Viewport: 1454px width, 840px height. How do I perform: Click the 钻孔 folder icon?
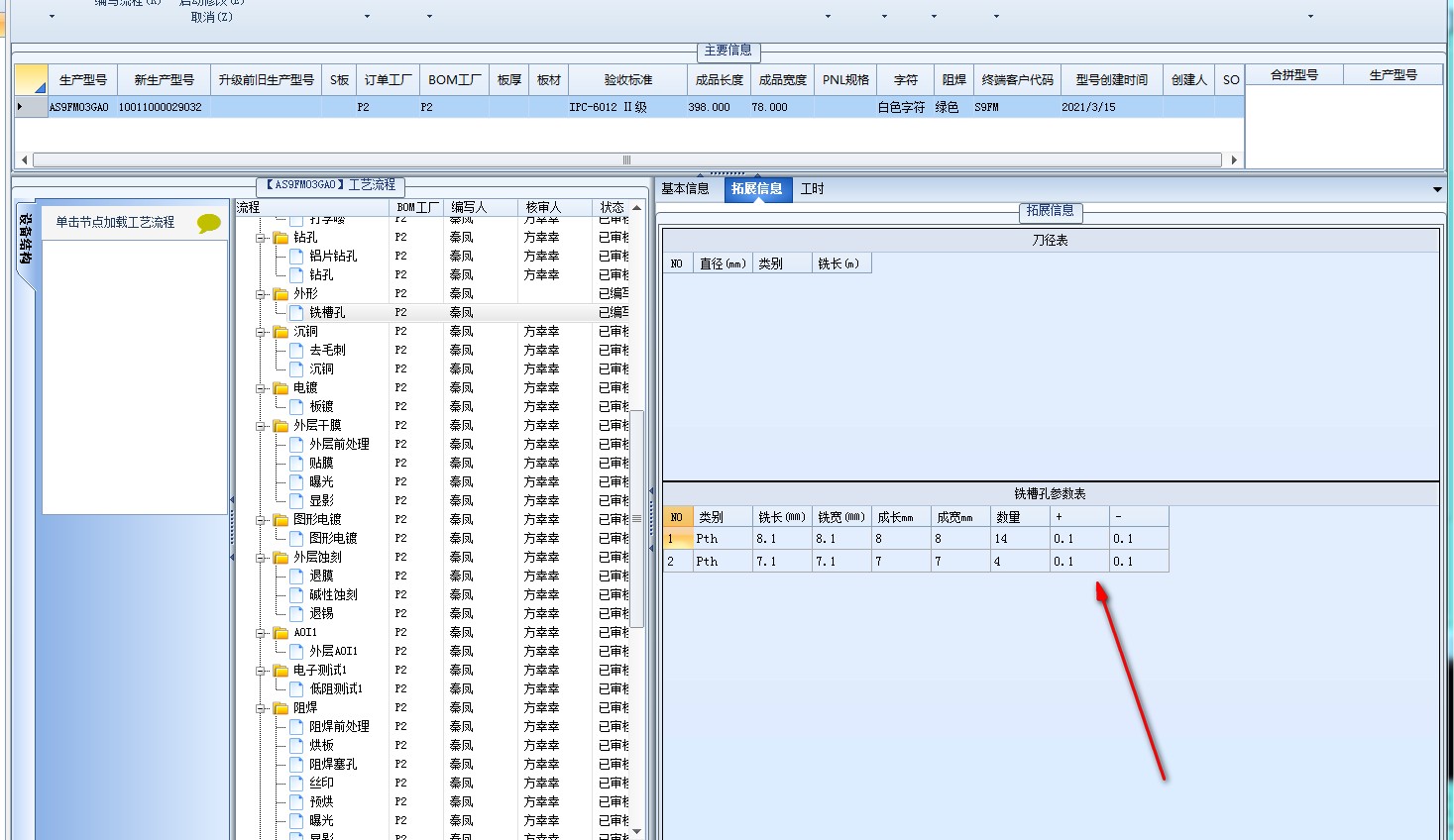(x=281, y=238)
